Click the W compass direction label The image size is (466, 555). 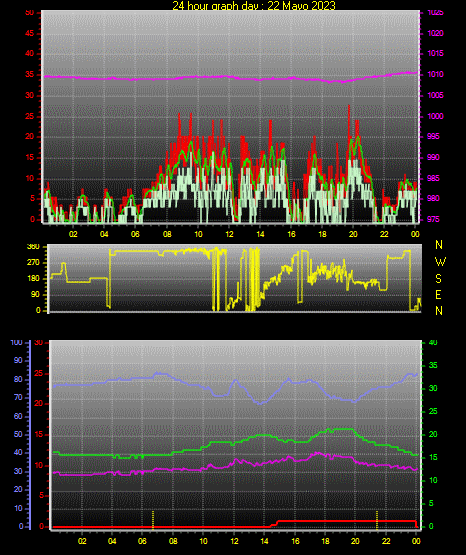[x=440, y=262]
